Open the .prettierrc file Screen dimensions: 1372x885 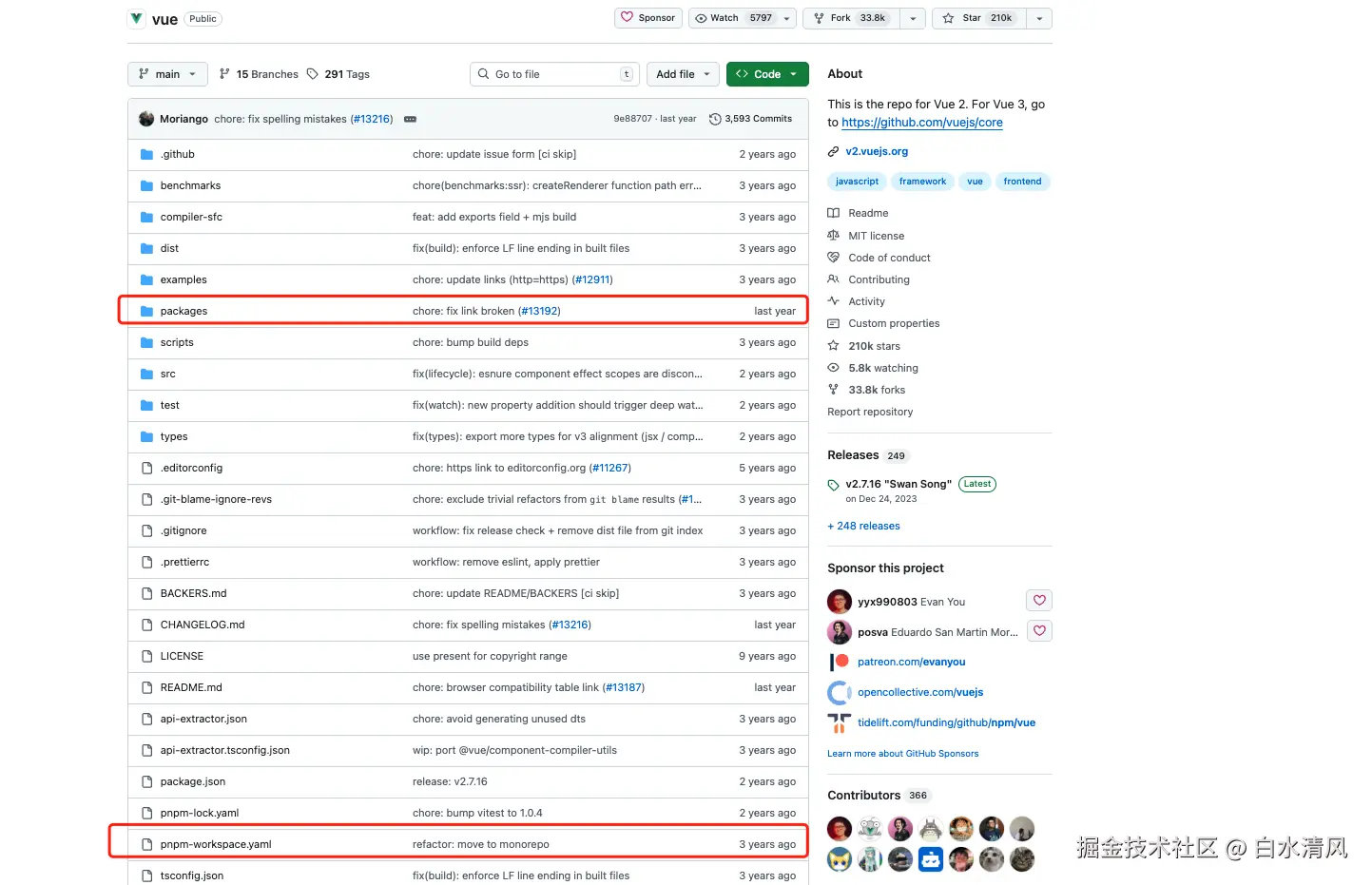[x=184, y=562]
